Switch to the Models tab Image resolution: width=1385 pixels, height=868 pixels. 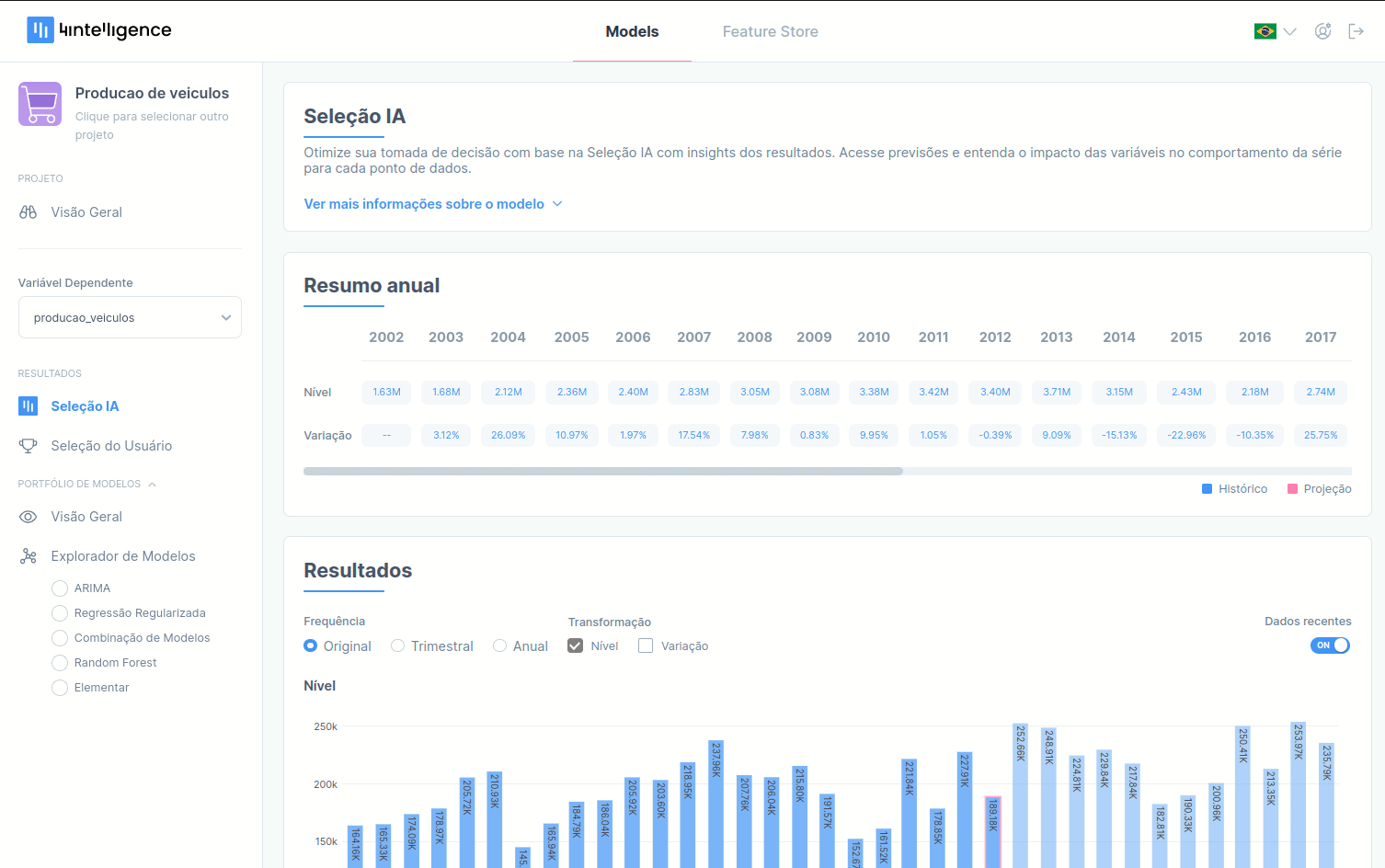[x=632, y=31]
